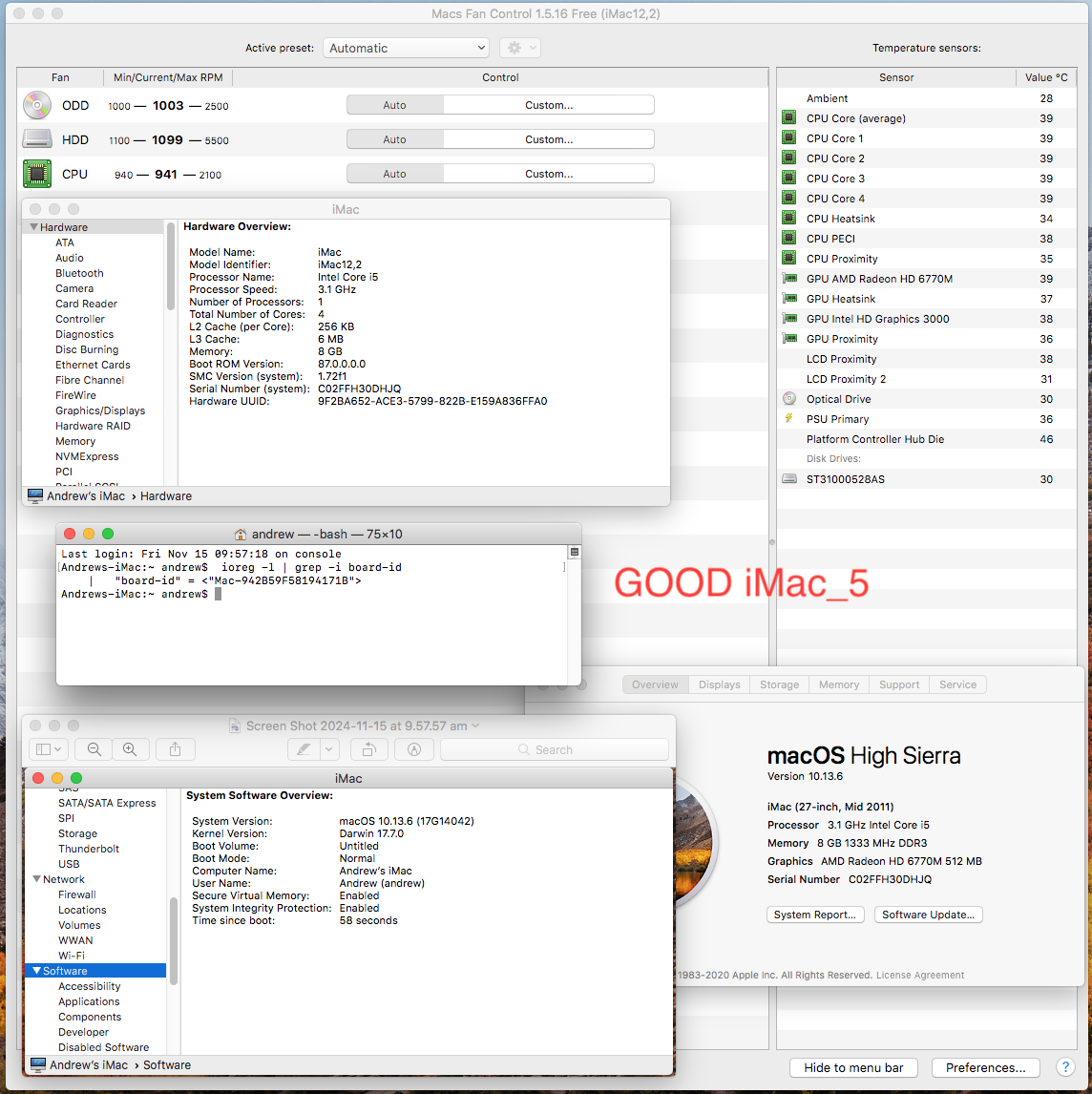Click the GPU Proximity sensor icon
The image size is (1092, 1094).
pos(789,338)
